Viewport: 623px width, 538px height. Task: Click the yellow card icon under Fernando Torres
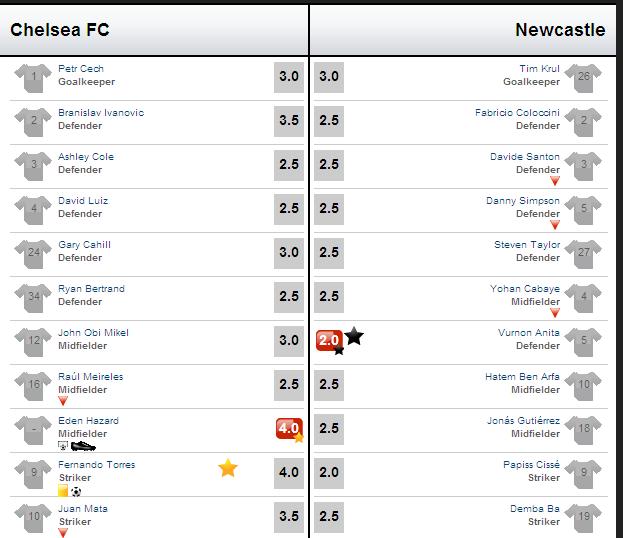pyautogui.click(x=63, y=491)
